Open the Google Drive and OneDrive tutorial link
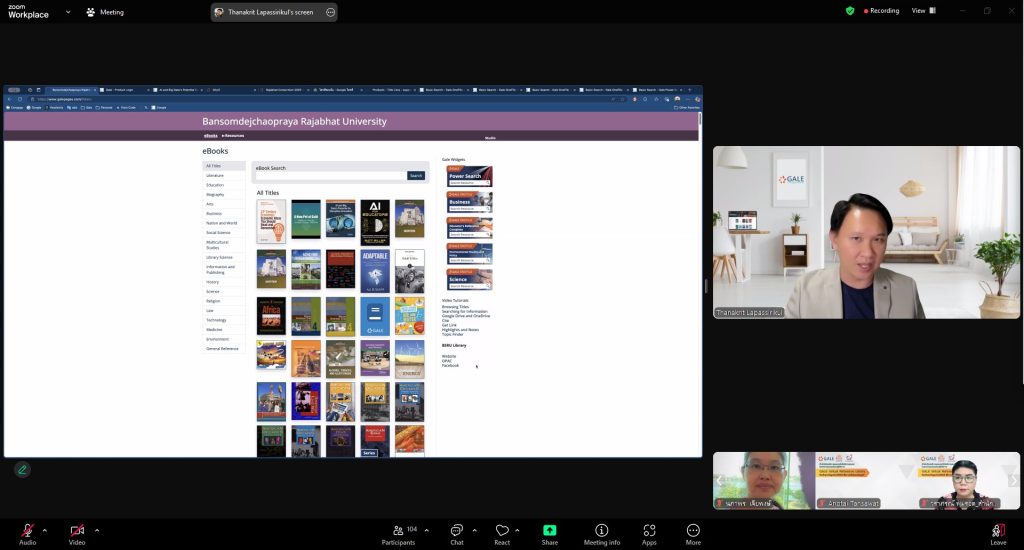 coord(466,316)
